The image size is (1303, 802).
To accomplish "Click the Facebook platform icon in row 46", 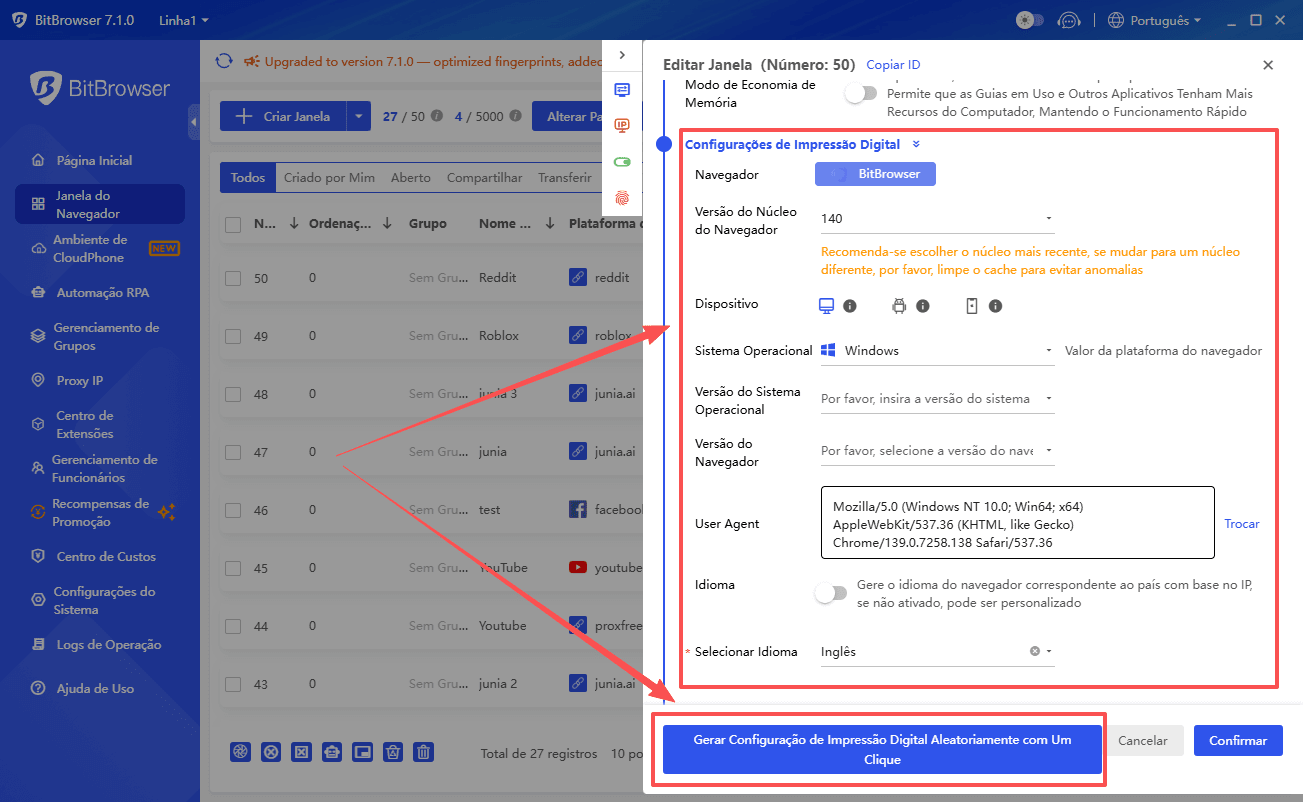I will tap(578, 509).
